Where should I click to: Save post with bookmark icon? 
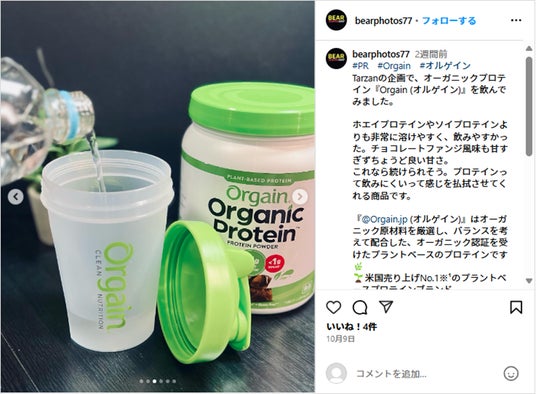tap(516, 307)
